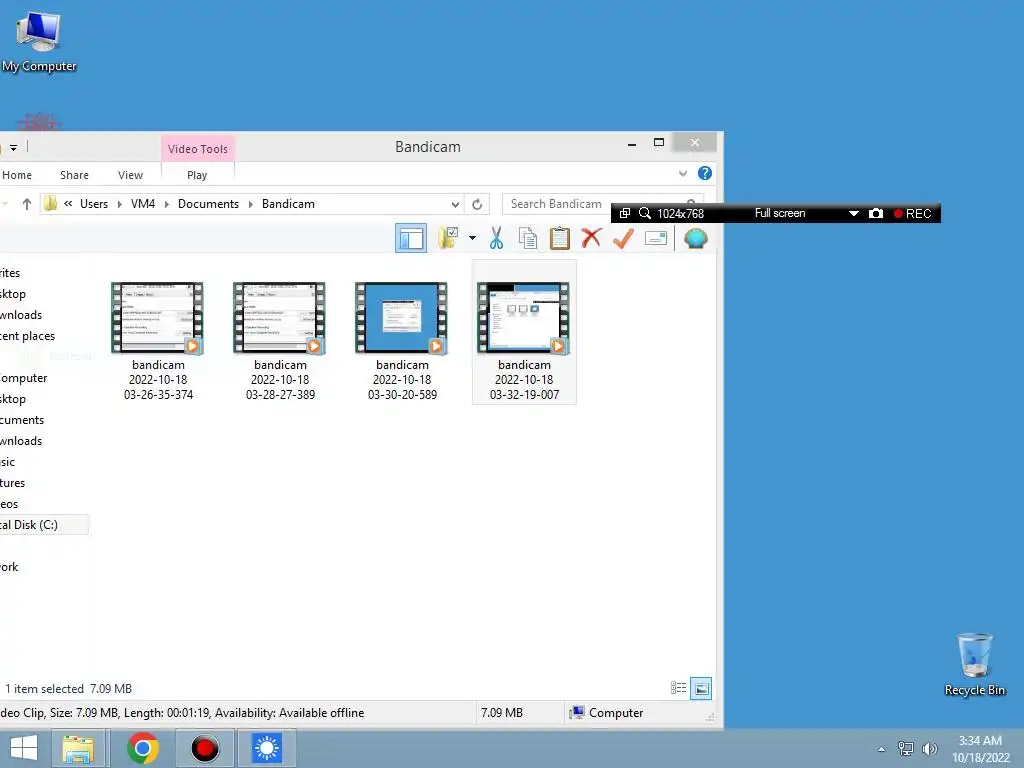
Task: Click the Rename icon in toolbar
Action: click(656, 238)
